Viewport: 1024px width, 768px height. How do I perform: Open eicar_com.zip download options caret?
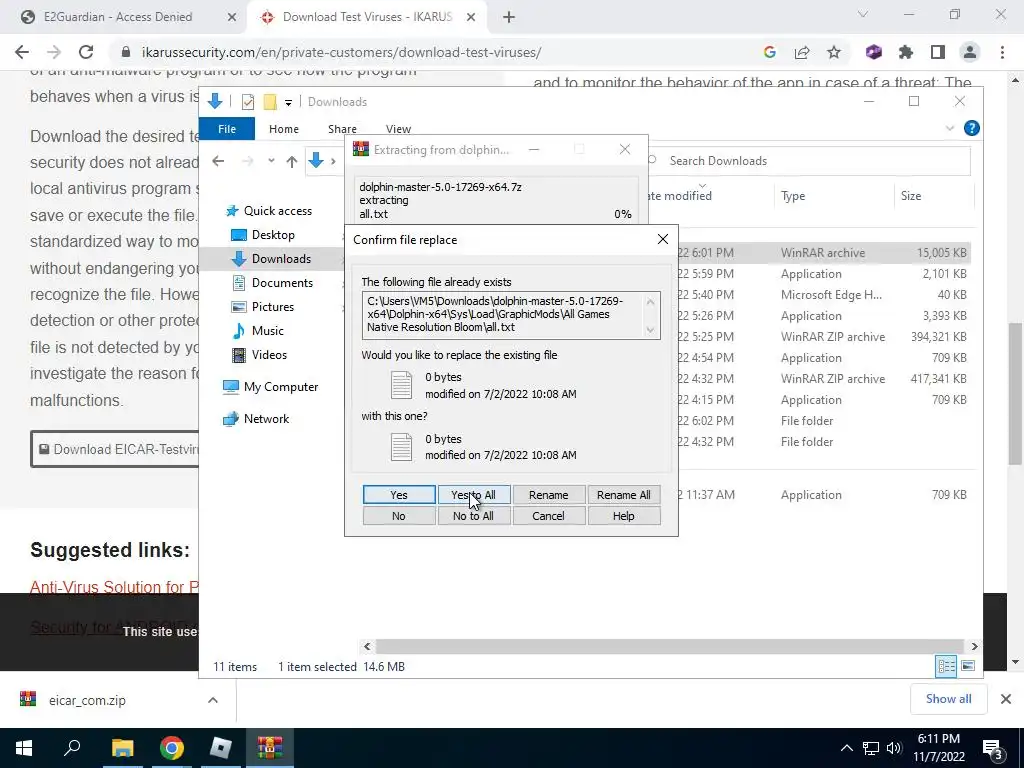pyautogui.click(x=213, y=700)
